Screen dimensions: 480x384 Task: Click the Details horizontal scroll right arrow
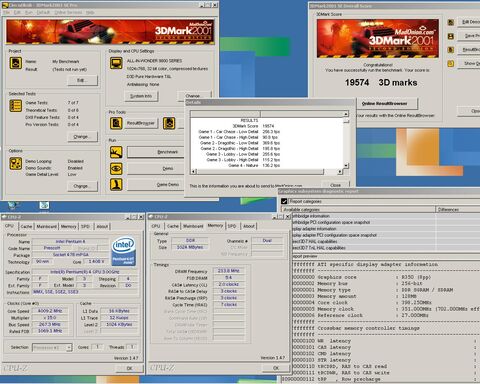pyautogui.click(x=340, y=172)
